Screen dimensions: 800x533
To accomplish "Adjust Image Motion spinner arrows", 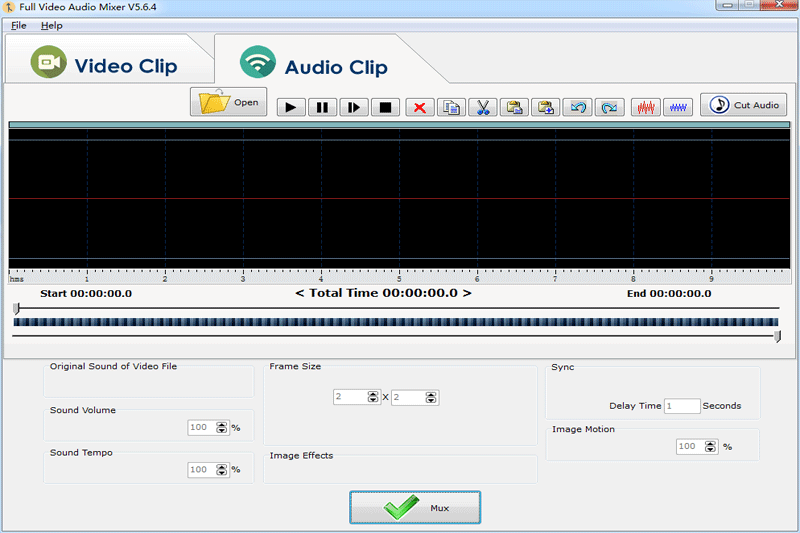I will click(x=711, y=447).
